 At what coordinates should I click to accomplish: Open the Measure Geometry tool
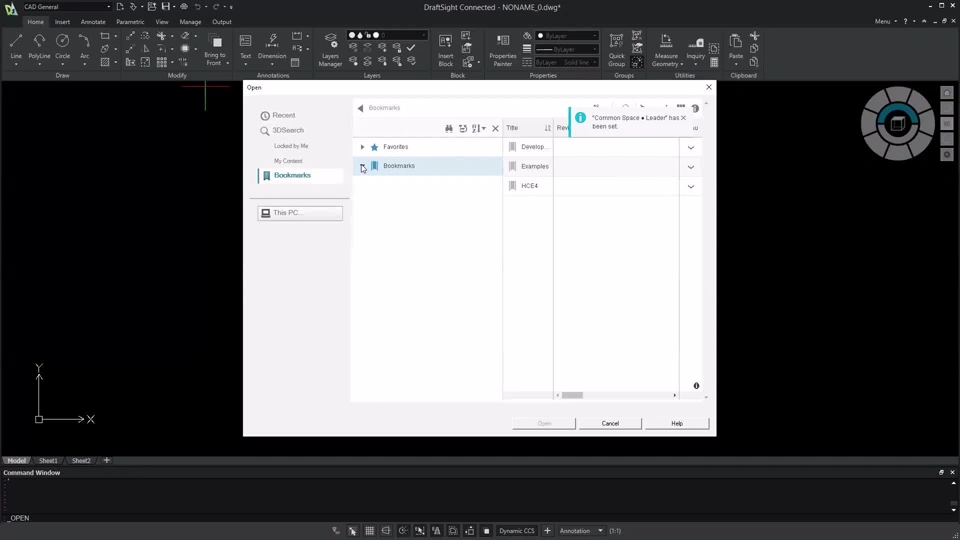coord(666,50)
